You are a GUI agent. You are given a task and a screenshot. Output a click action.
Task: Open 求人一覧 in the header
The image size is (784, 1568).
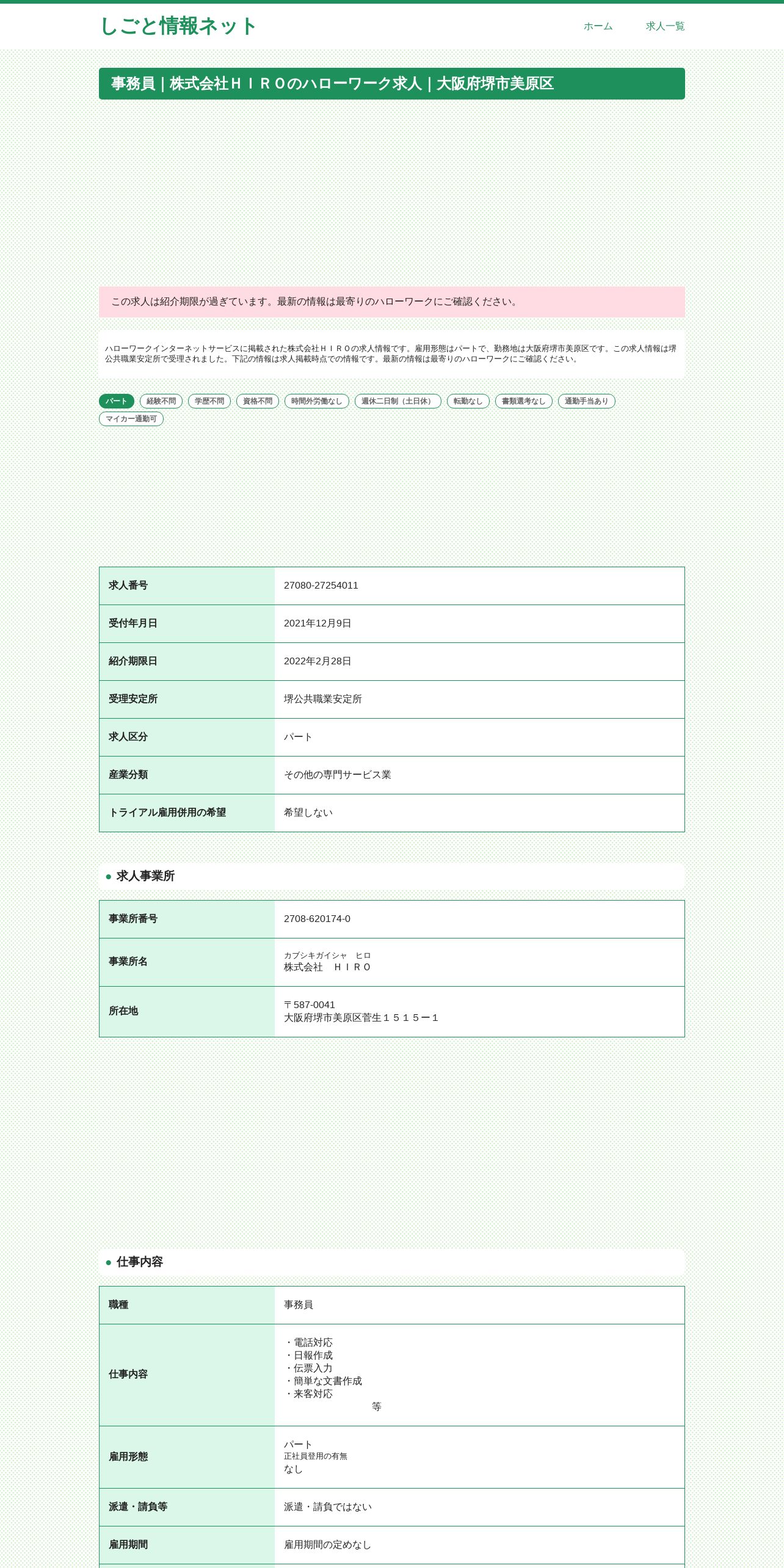click(x=665, y=26)
